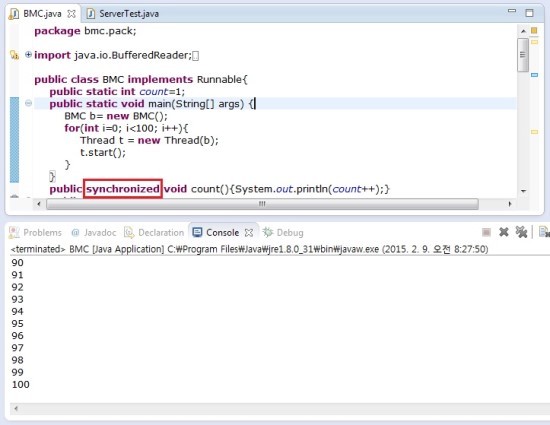Click 'public static int count=1;' line

coord(117,92)
